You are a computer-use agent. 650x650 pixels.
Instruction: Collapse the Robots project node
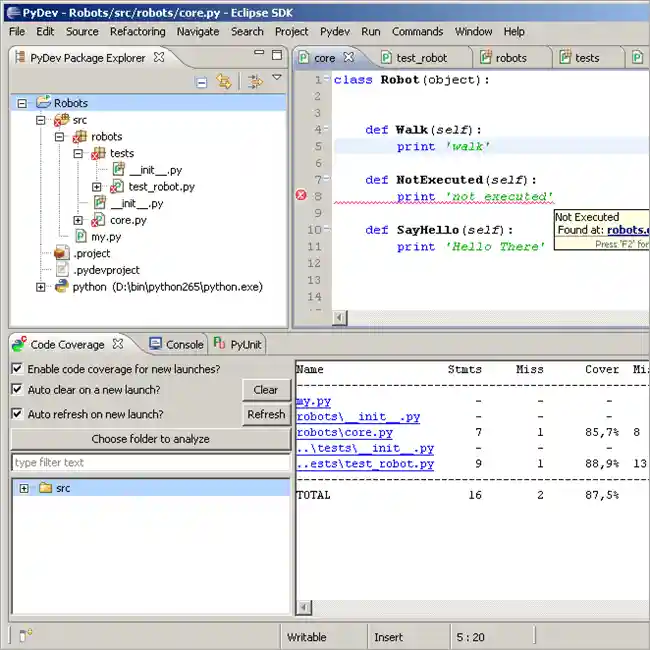(x=22, y=103)
